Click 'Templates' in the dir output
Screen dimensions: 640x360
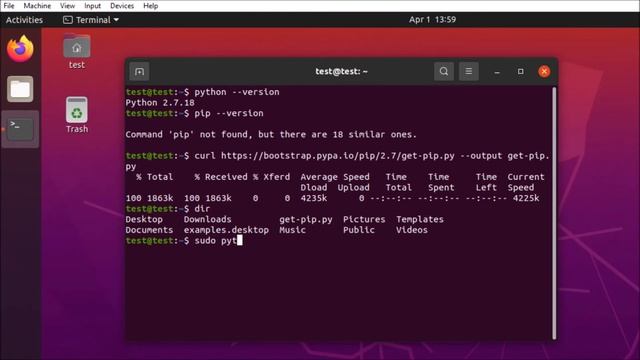point(420,219)
